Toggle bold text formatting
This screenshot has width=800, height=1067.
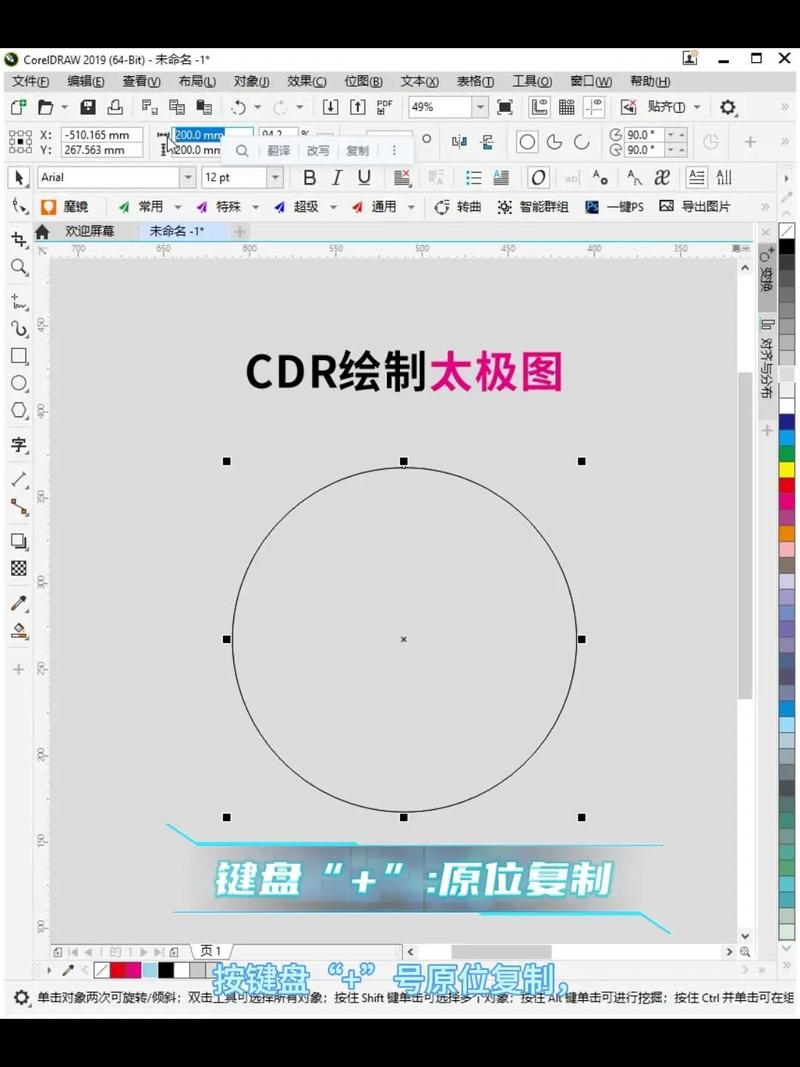coord(309,177)
